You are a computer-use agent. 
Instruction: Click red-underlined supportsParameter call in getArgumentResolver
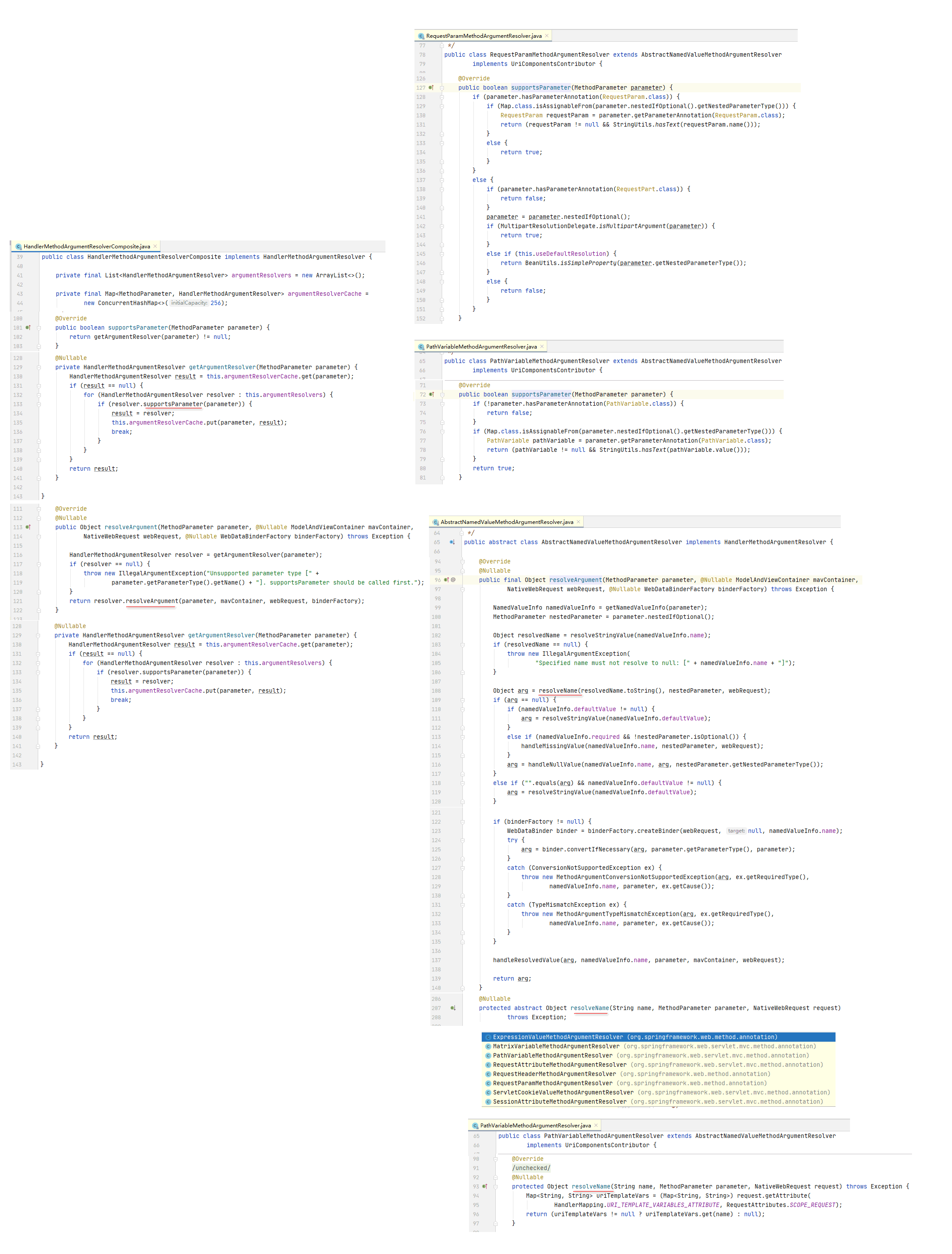click(172, 404)
